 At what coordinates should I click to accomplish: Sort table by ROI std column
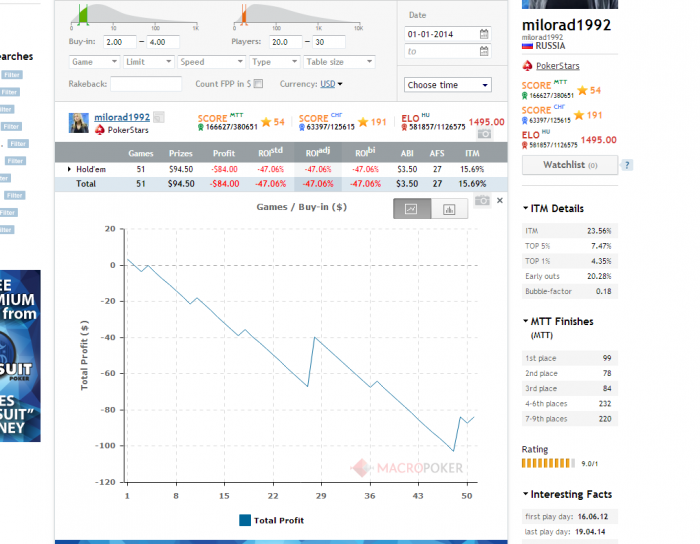point(271,152)
